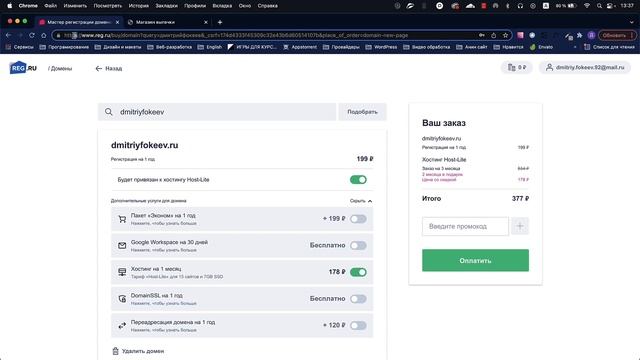Click the Хостинг Host-Lite order entry
Screen dimensions: 640x360
(444, 160)
